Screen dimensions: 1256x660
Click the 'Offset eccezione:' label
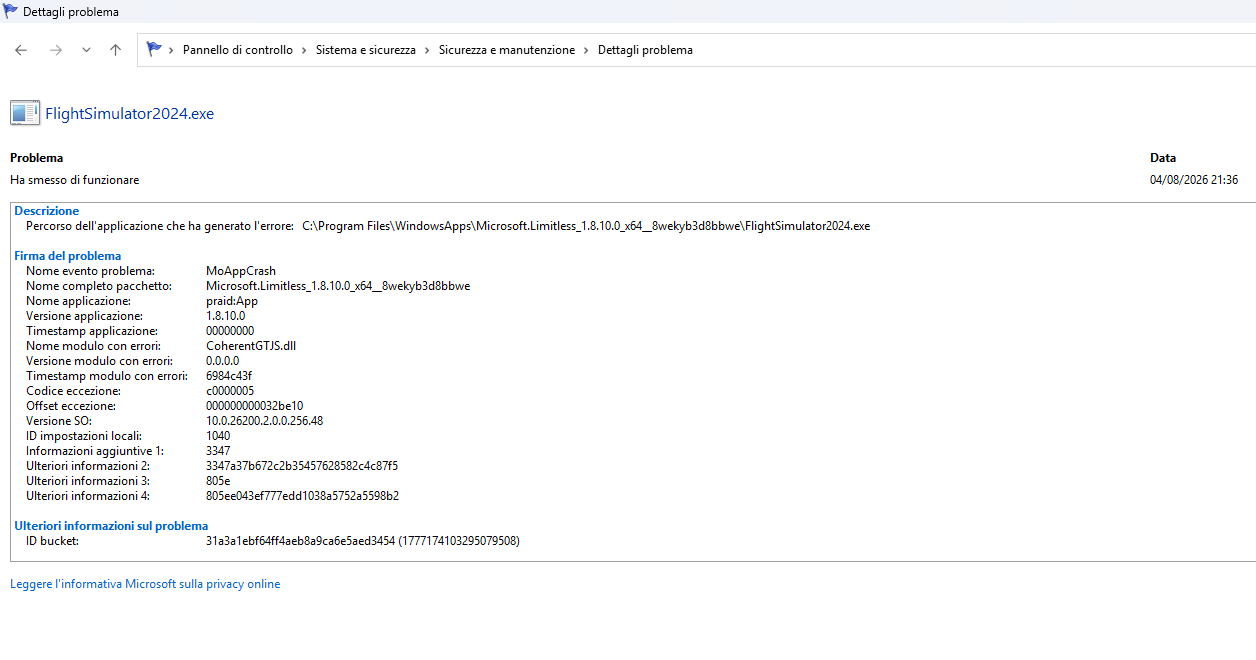click(71, 406)
